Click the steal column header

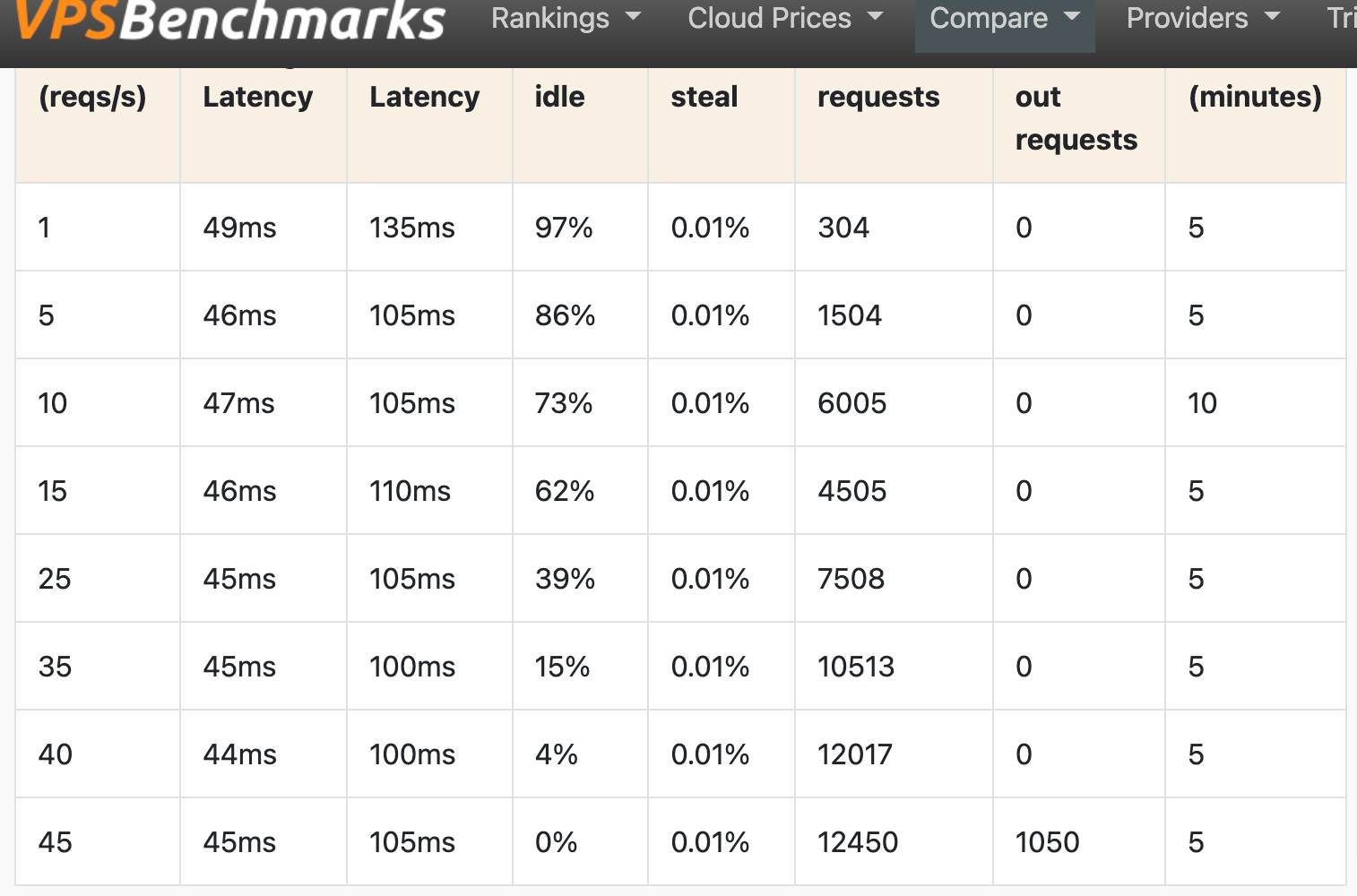(x=704, y=97)
